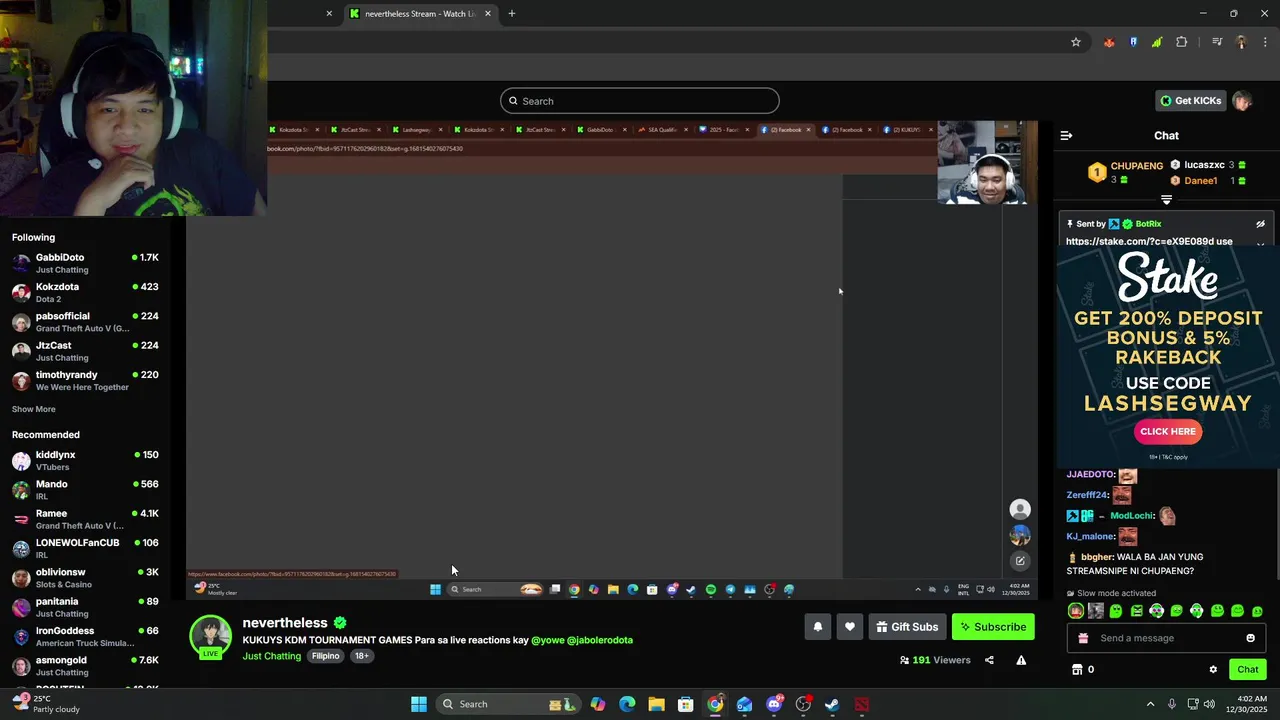Open the profile avatar menu
The image size is (1280, 720).
click(x=1242, y=101)
